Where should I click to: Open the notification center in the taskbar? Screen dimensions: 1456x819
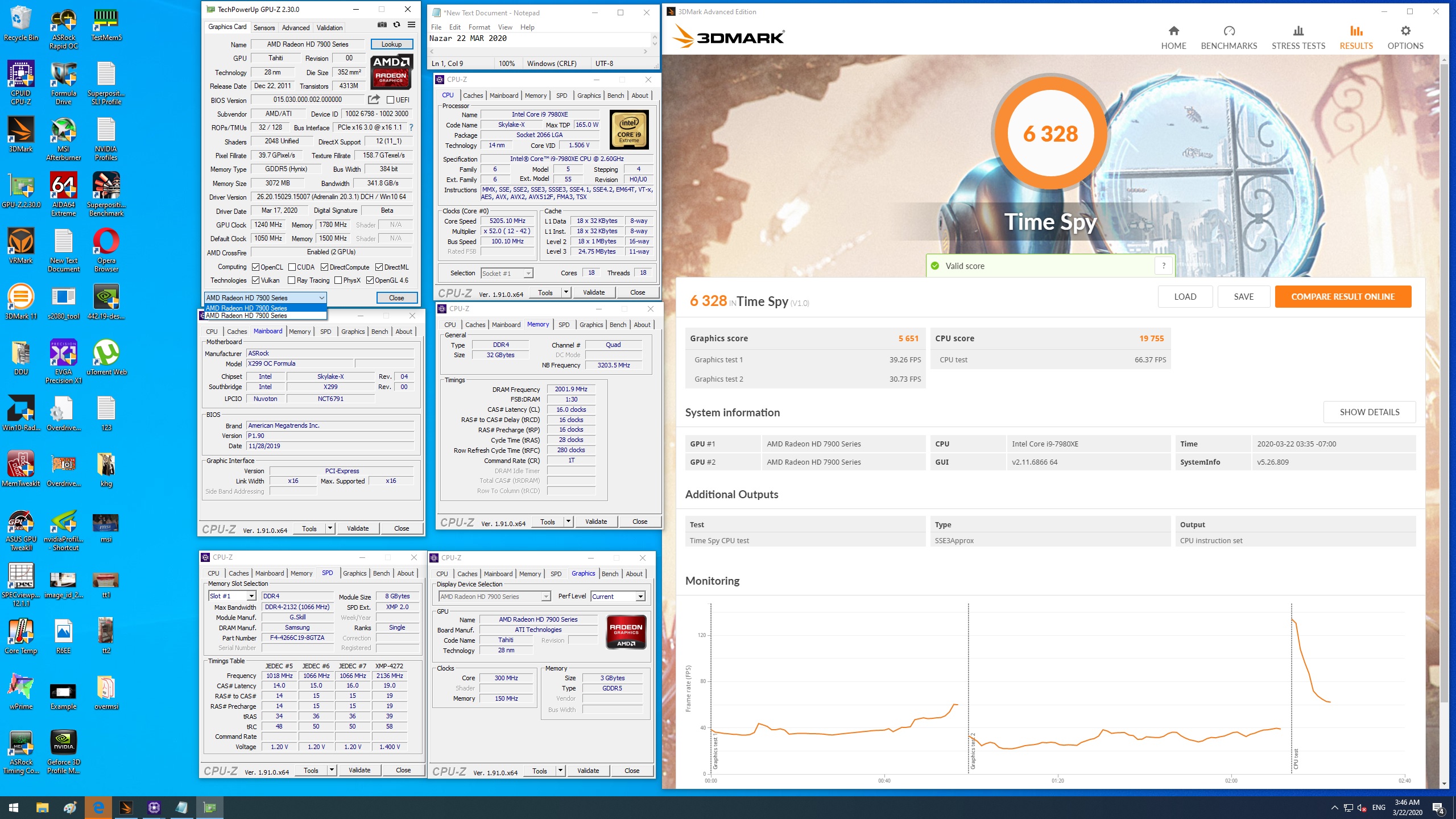1438,807
